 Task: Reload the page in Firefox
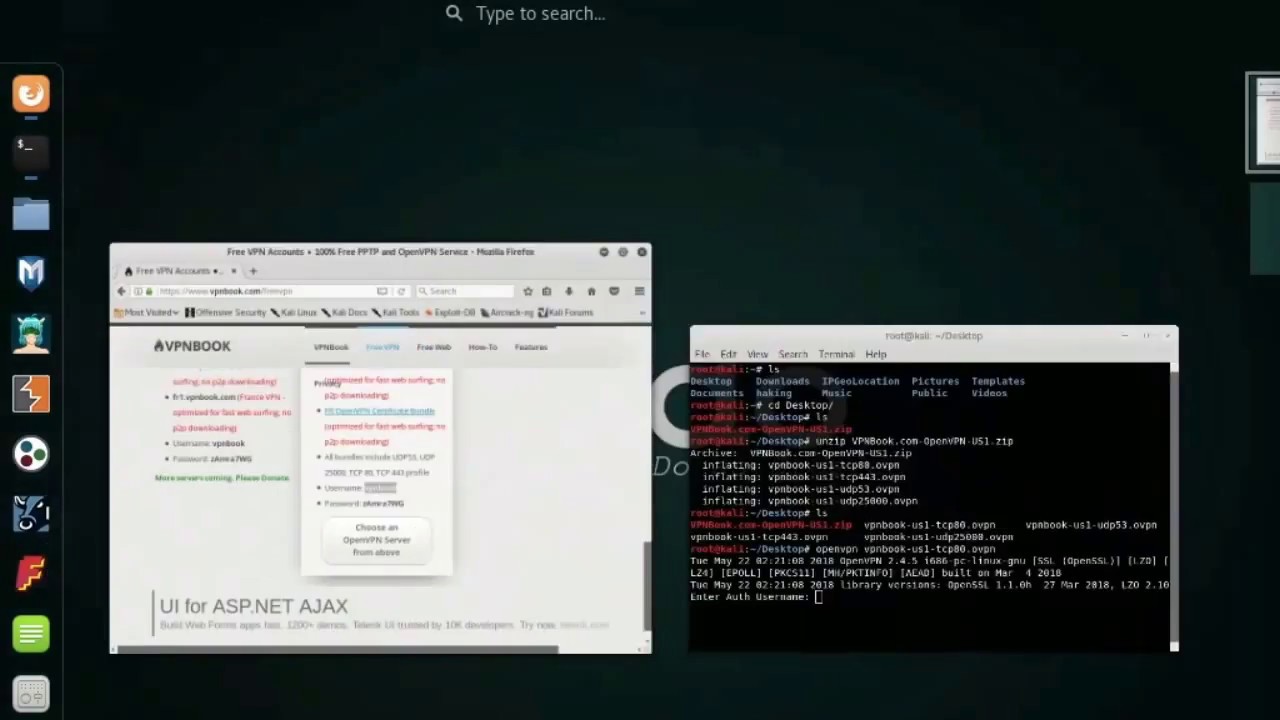pos(401,291)
